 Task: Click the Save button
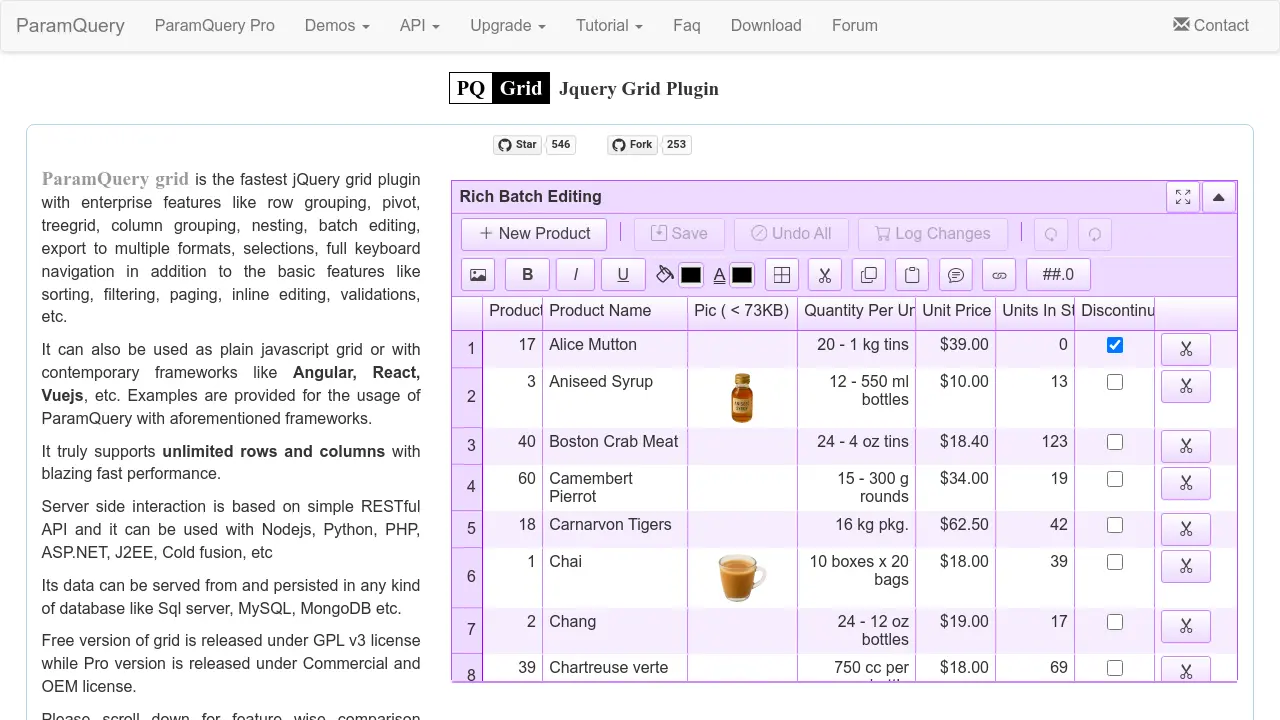(679, 234)
